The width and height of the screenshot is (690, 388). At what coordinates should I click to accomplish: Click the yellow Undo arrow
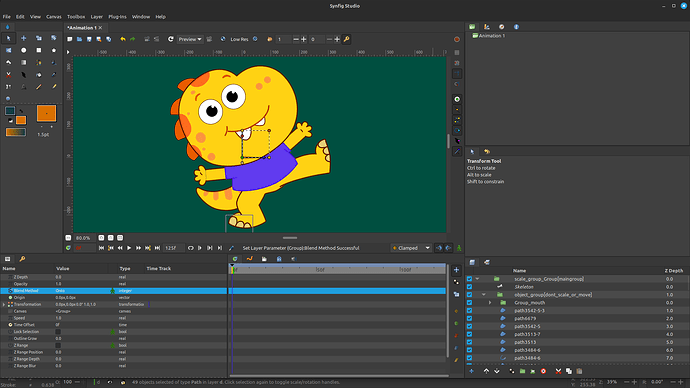click(x=123, y=39)
